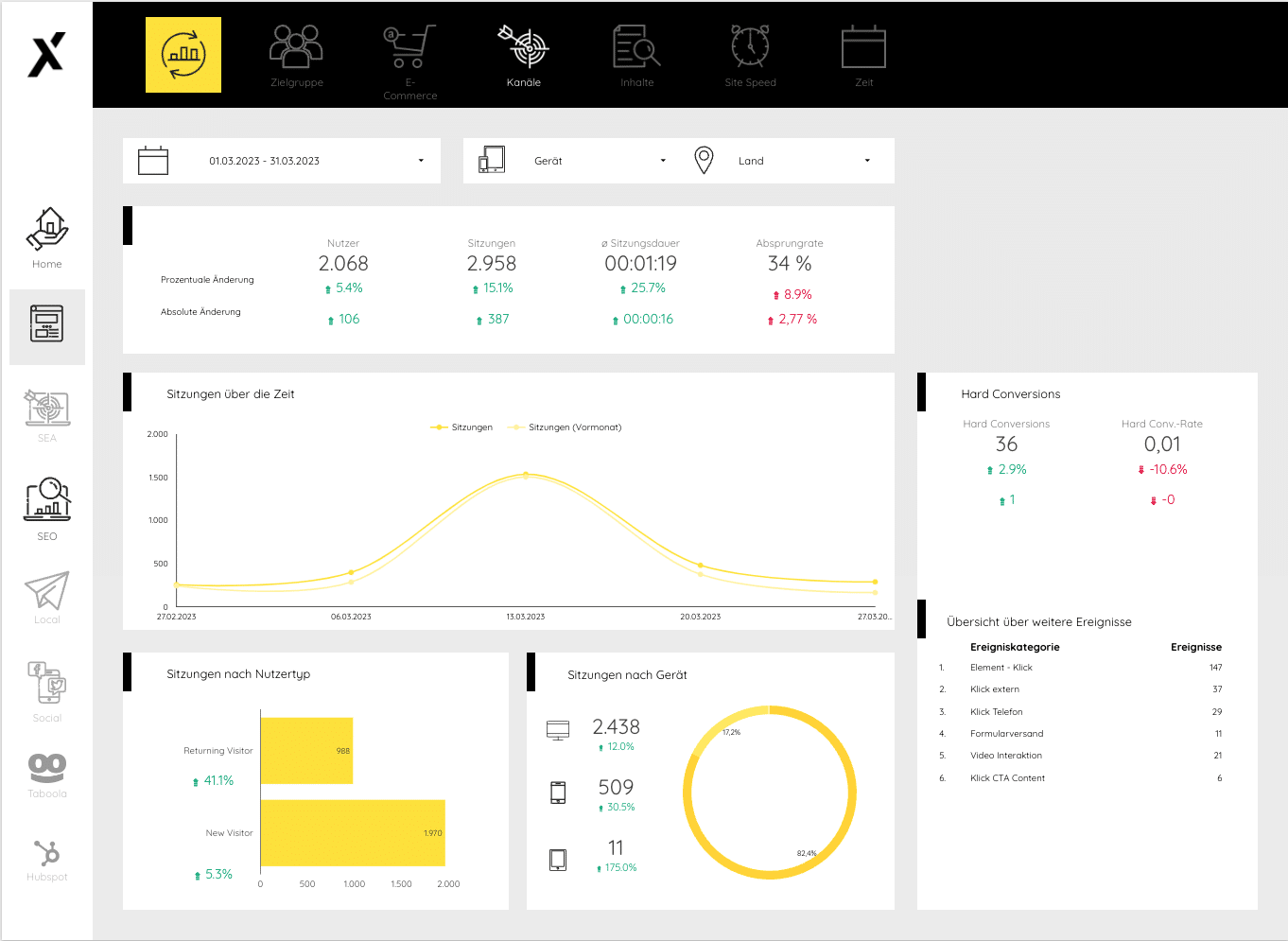Click the Hard Conv.-Rate -10.6% change
Screen dimensions: 1288x941
click(1162, 470)
